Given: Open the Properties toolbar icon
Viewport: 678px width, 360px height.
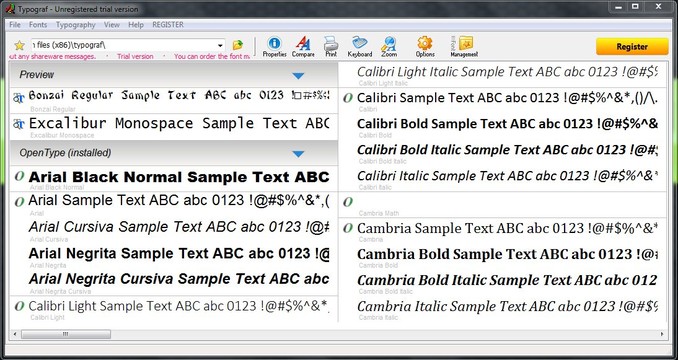Looking at the screenshot, I should (274, 47).
